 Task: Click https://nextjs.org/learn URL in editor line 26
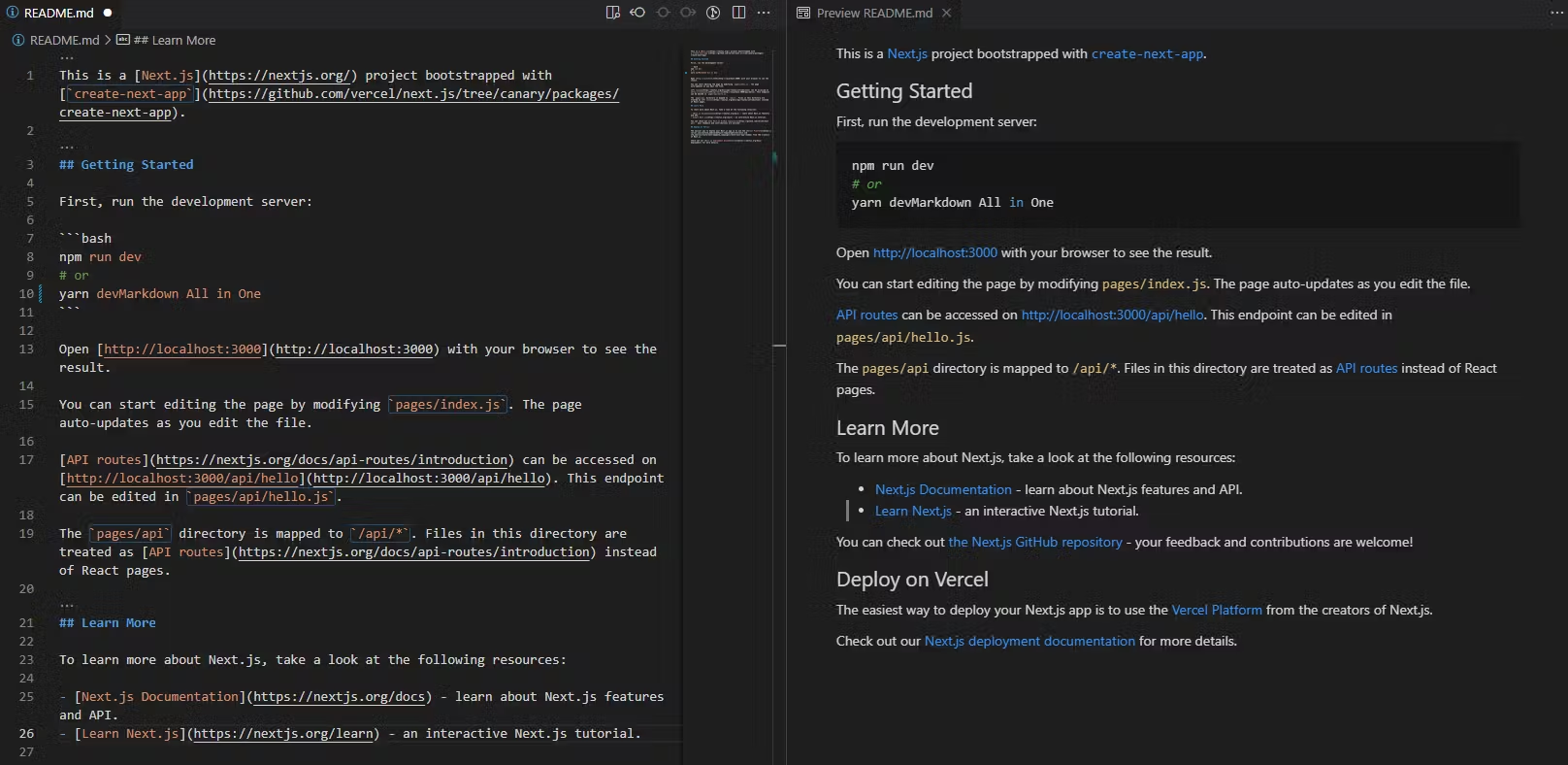283,733
